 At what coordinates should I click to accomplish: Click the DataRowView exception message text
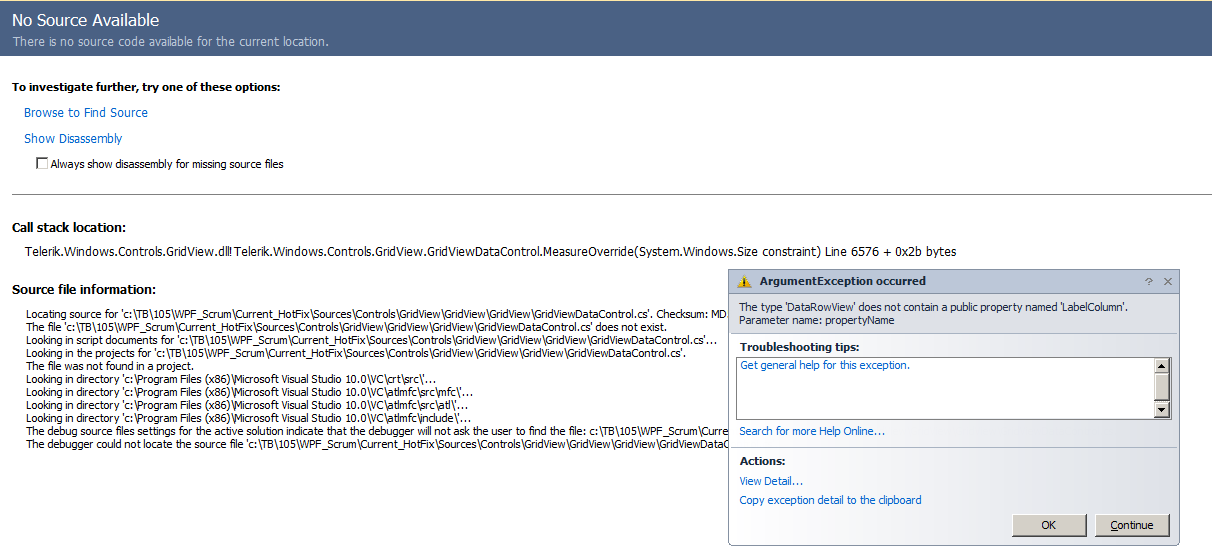point(933,307)
